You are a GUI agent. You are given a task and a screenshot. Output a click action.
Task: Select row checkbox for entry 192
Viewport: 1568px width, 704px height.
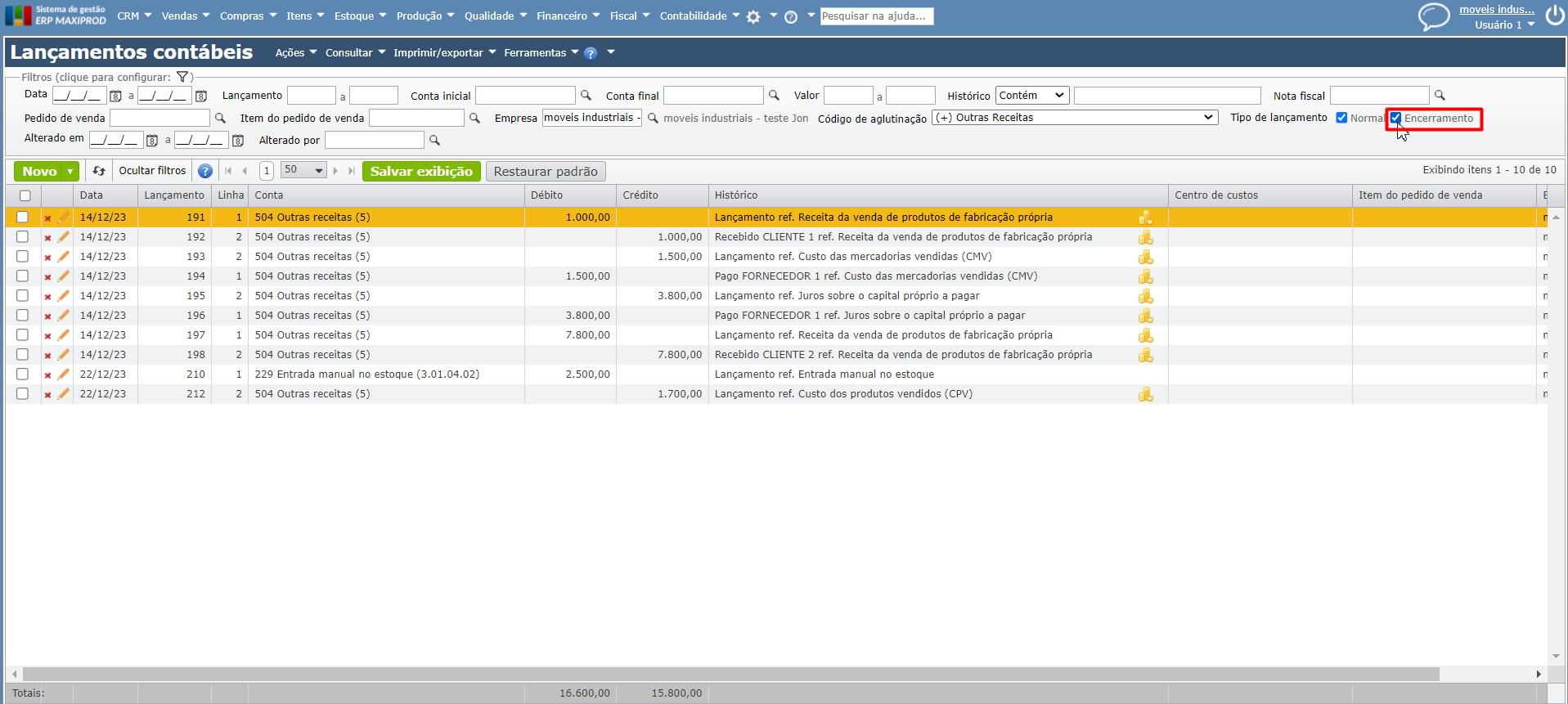click(22, 237)
